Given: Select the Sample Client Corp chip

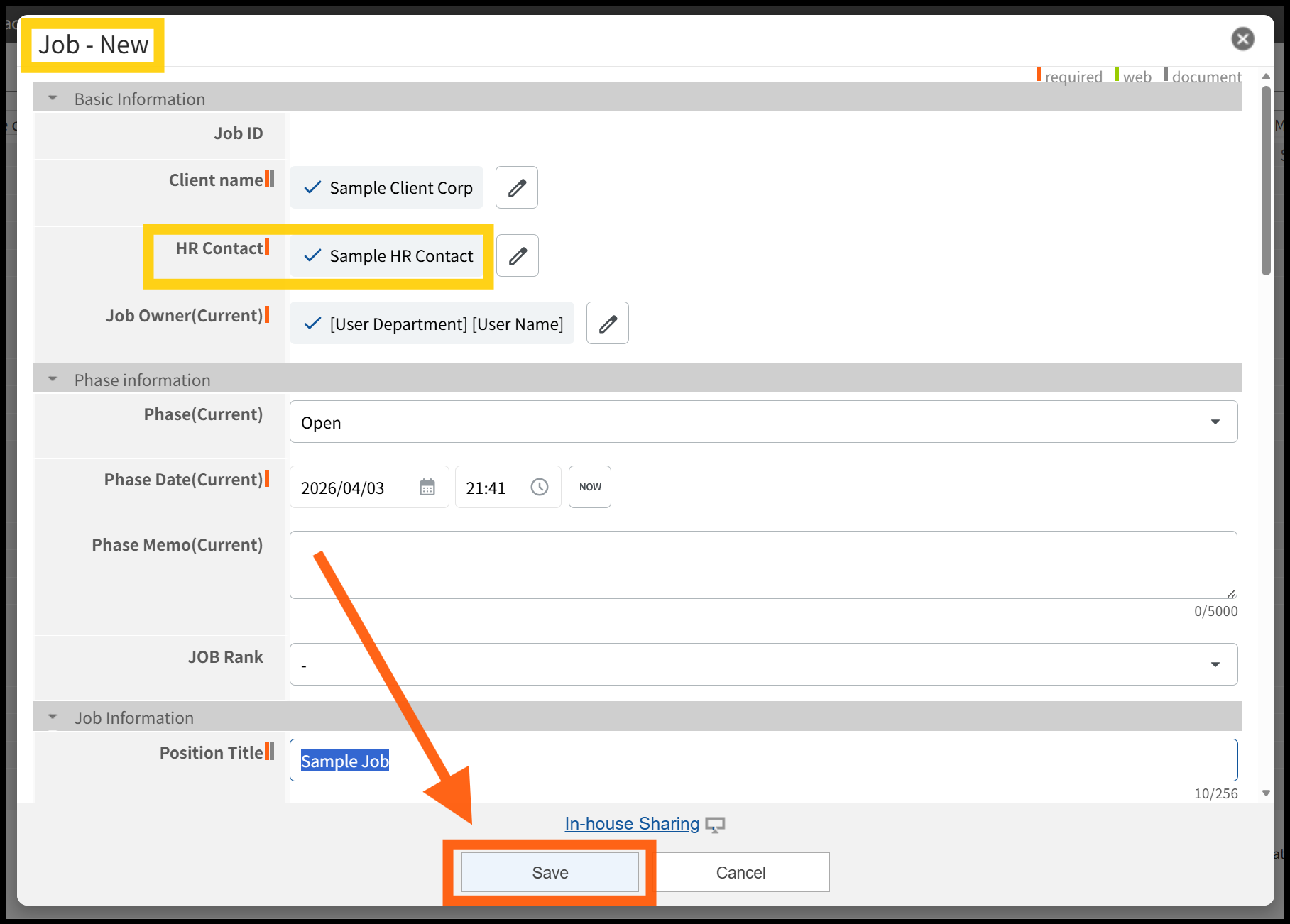Looking at the screenshot, I should coord(387,187).
